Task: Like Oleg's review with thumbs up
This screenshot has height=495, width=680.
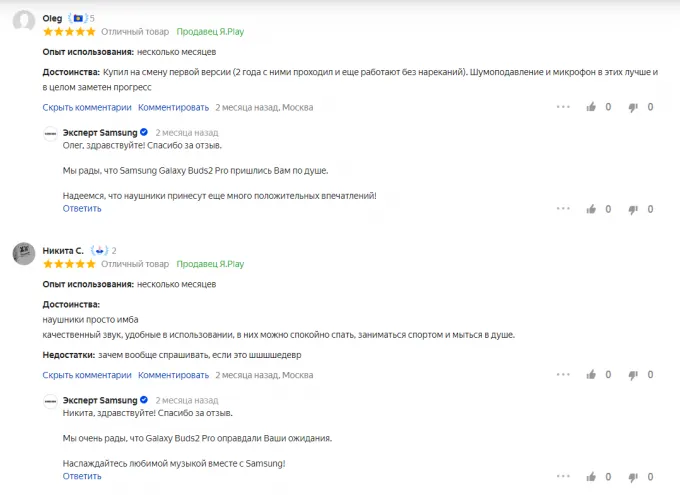Action: point(592,107)
